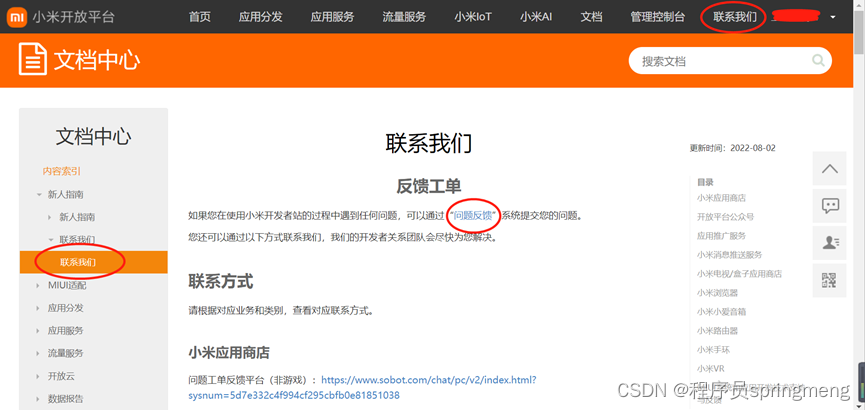This screenshot has width=865, height=410.
Task: Jump to 小米浏览器 in 目录
Action: 717,292
